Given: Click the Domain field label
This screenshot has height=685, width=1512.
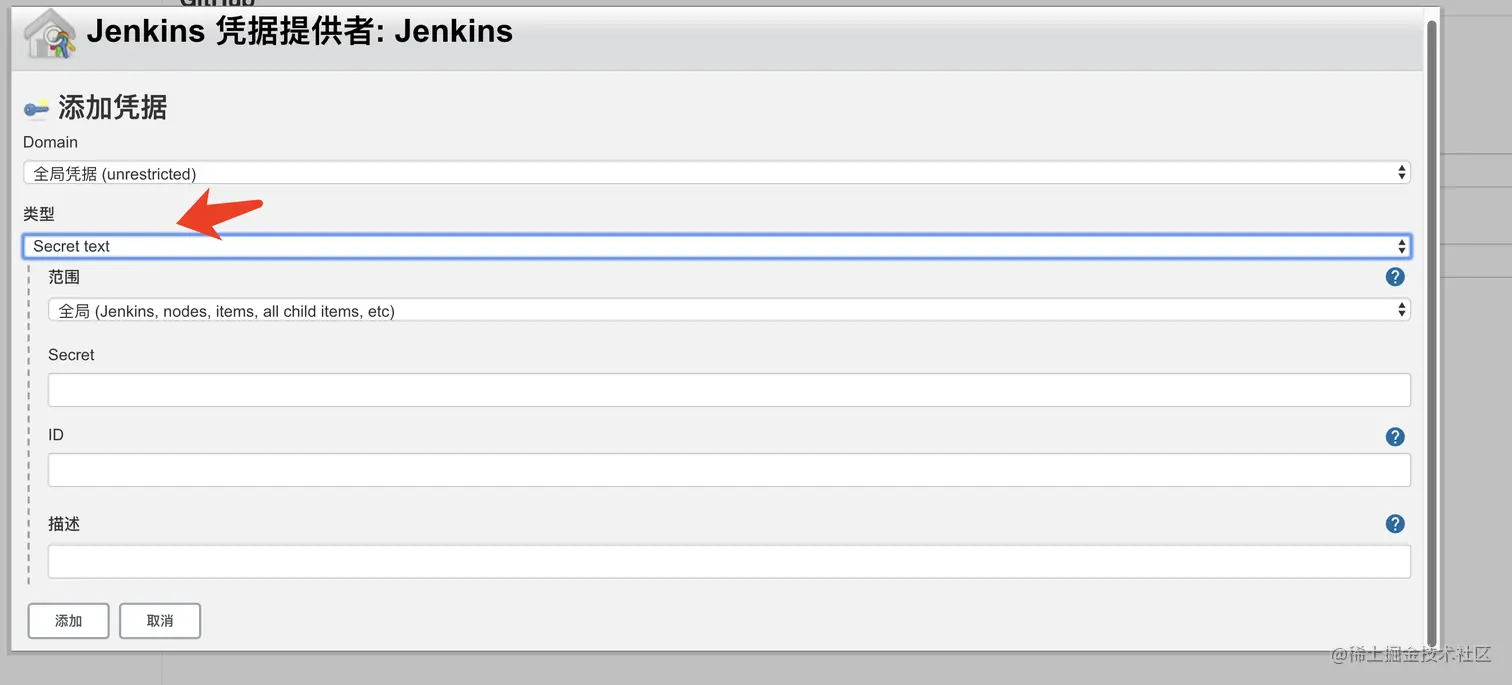Looking at the screenshot, I should (x=50, y=142).
